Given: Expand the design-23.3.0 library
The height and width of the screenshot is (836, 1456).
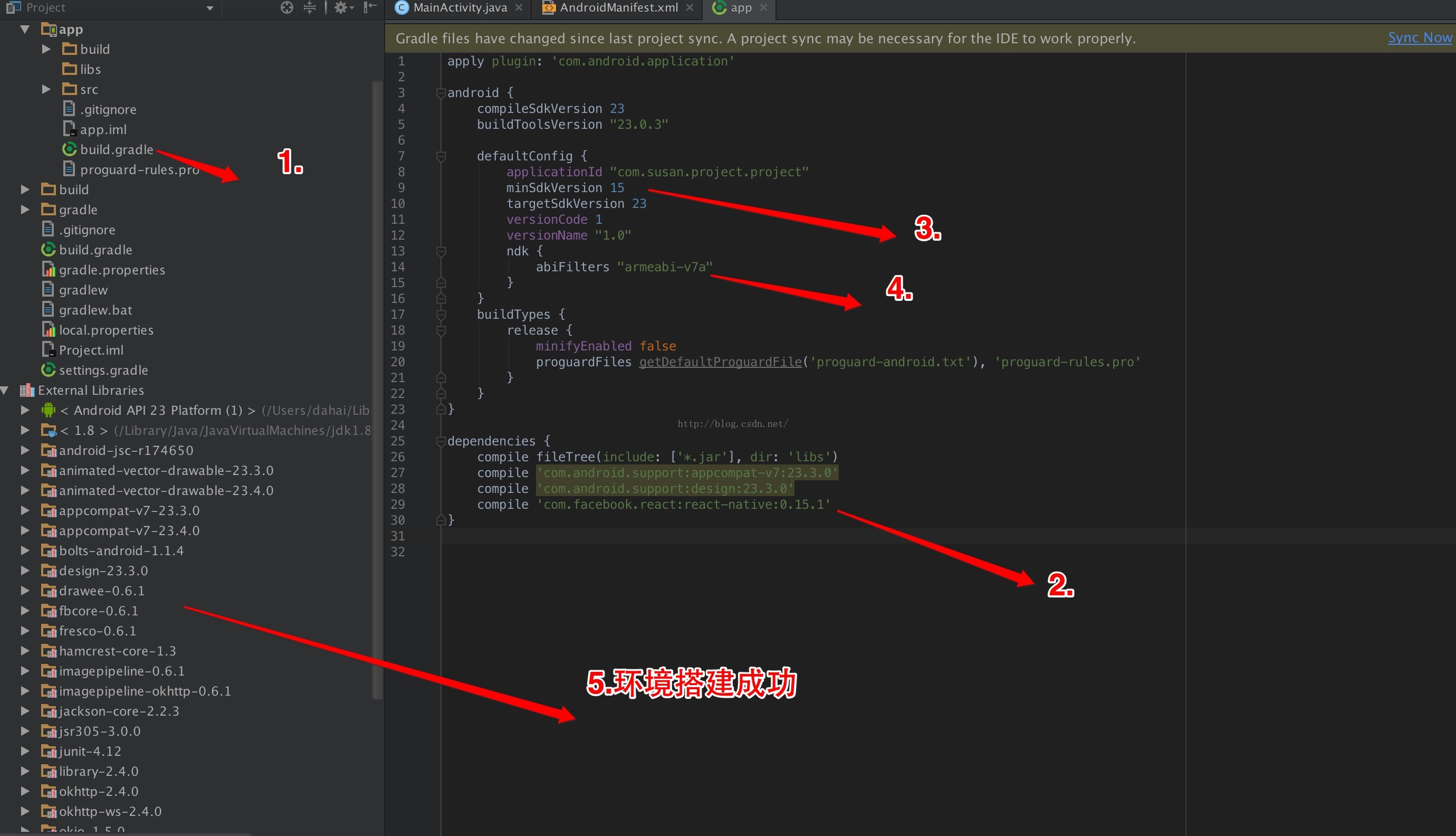Looking at the screenshot, I should [x=25, y=571].
